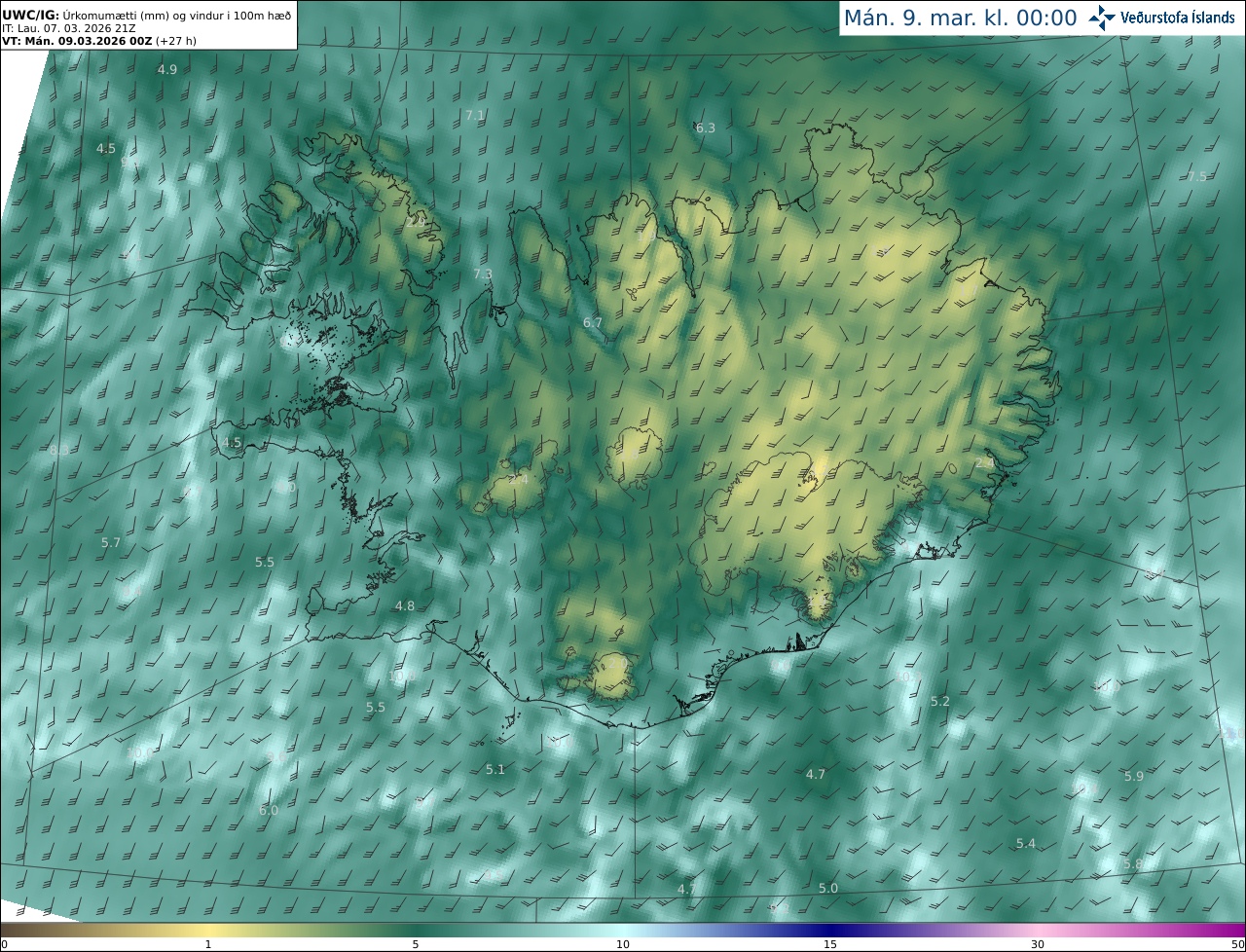Viewport: 1246px width, 952px height.
Task: Click the 30 tick label on the color scale
Action: [1038, 944]
